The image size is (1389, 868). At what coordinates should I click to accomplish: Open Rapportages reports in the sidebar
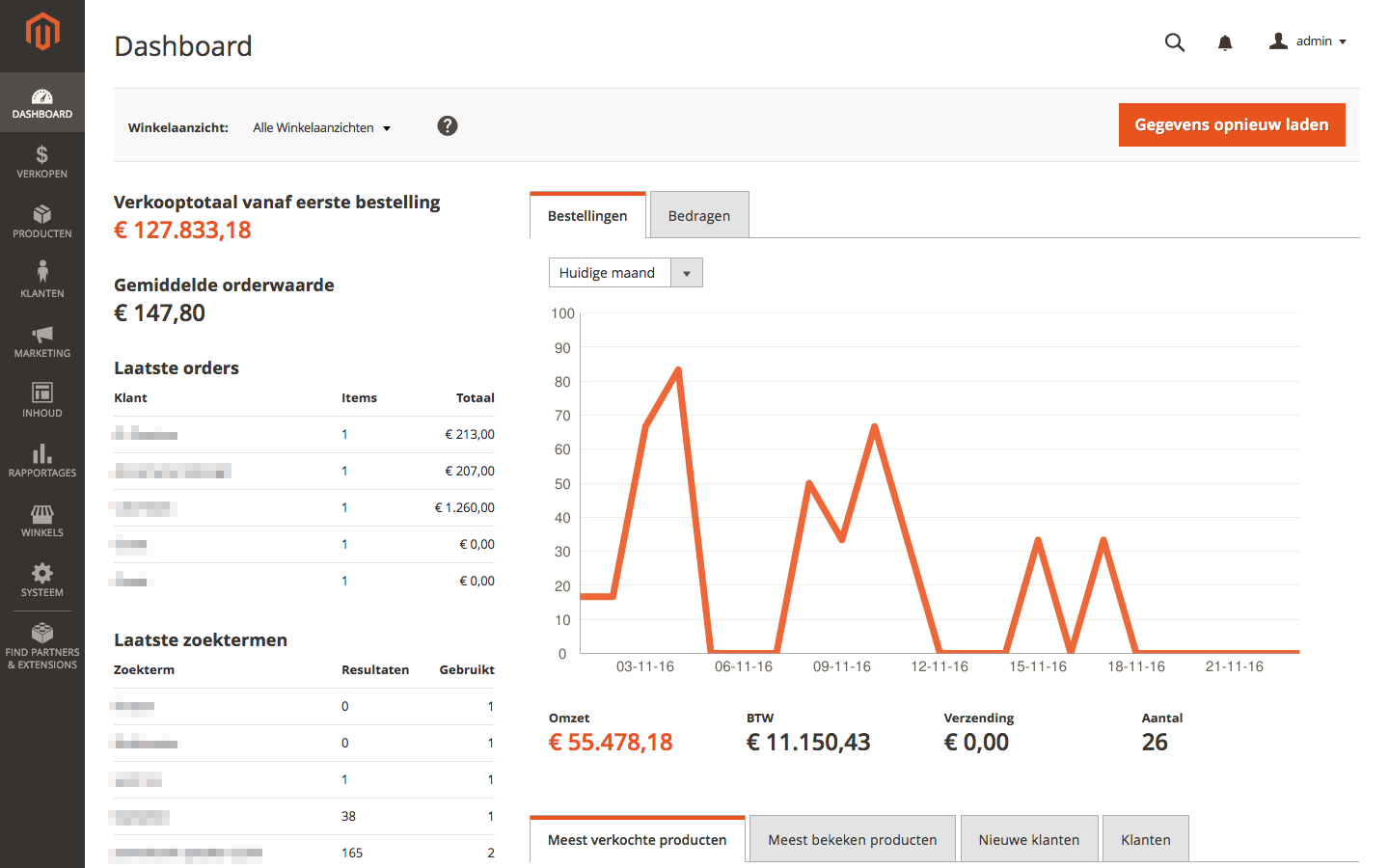pyautogui.click(x=42, y=460)
